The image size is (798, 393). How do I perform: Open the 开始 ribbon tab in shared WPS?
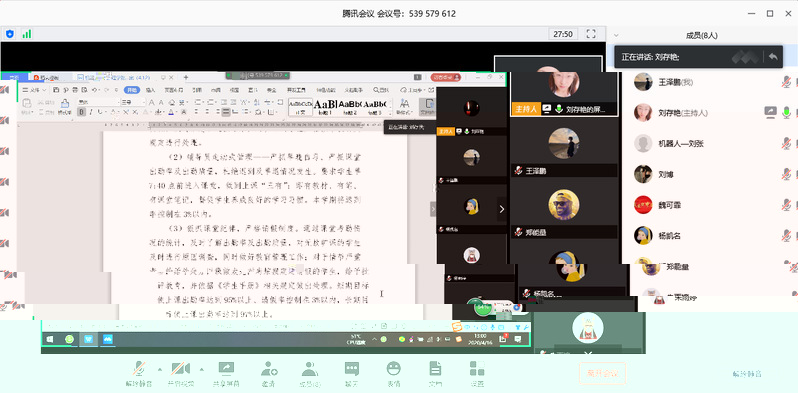[132, 90]
